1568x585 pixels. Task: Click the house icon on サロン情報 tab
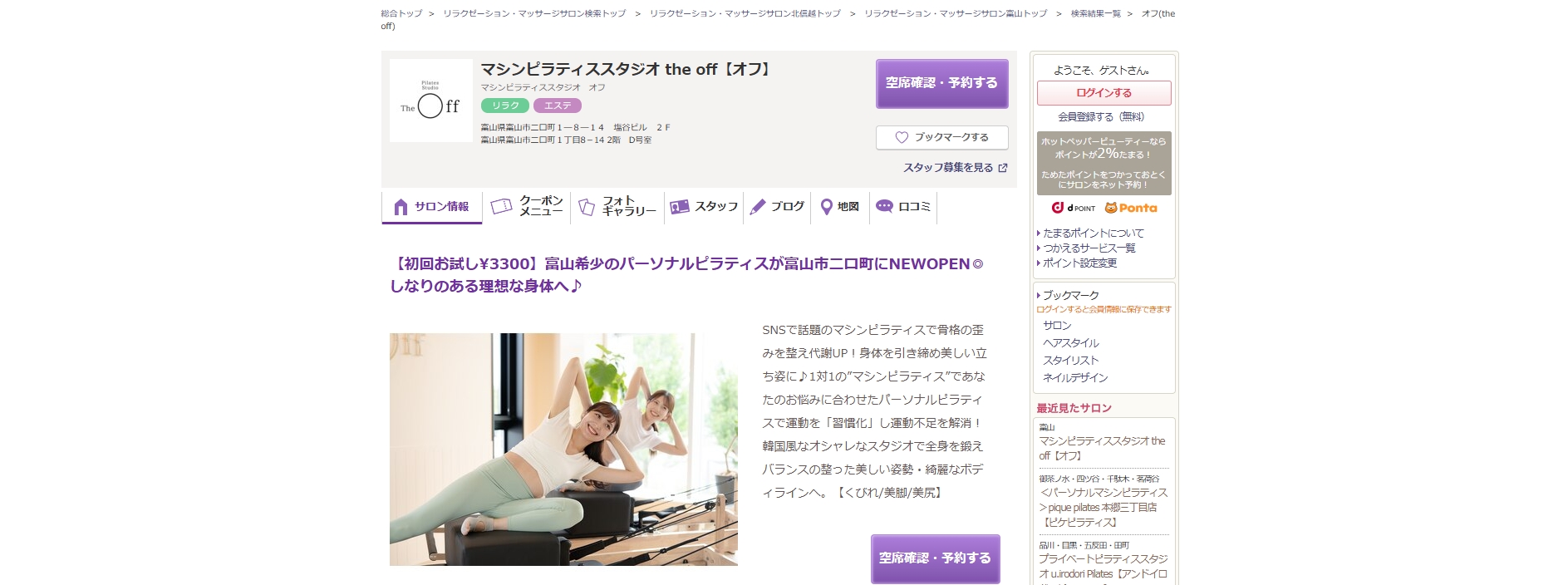tap(401, 207)
